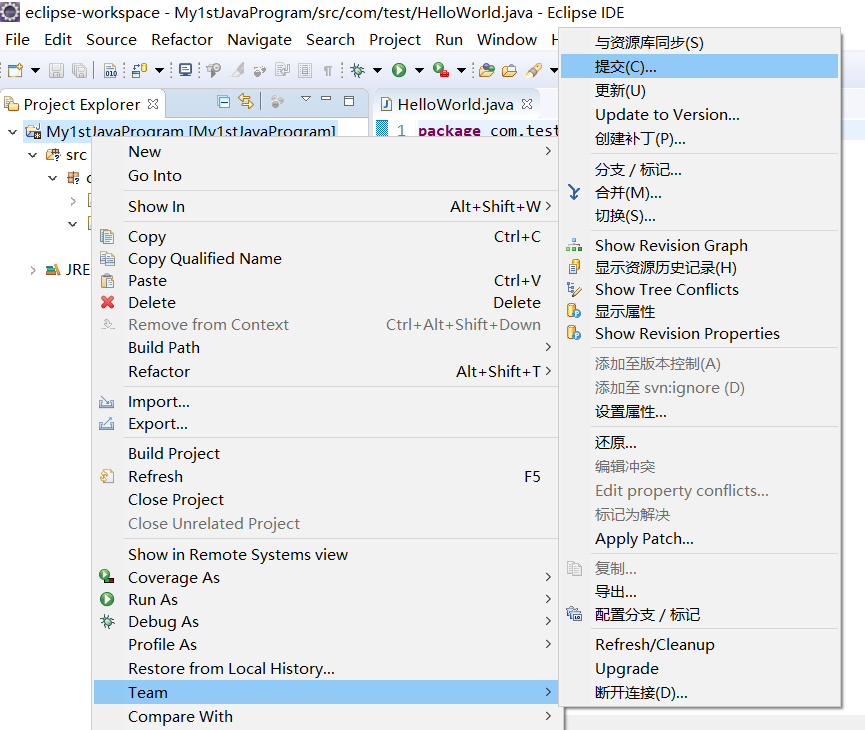Open the Debug dropdown arrow
The width and height of the screenshot is (865, 730).
[377, 70]
